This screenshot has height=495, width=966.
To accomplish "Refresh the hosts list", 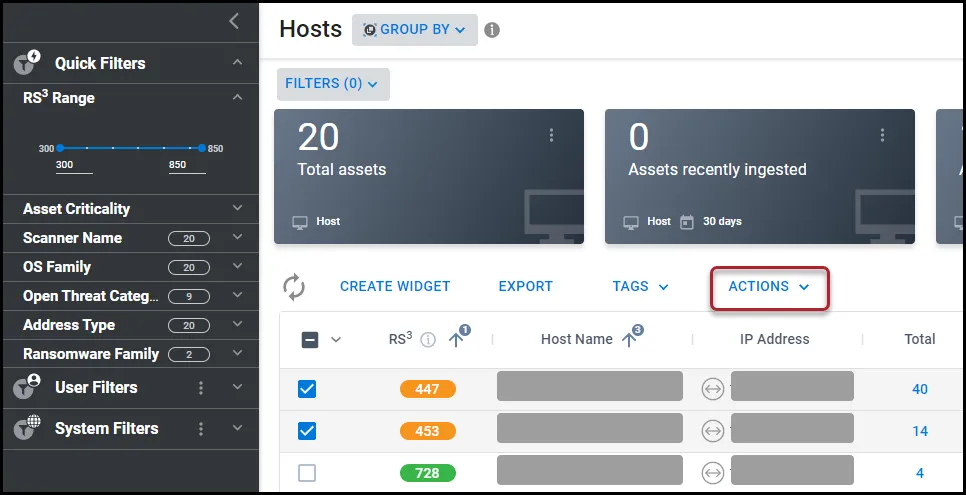I will [x=294, y=287].
